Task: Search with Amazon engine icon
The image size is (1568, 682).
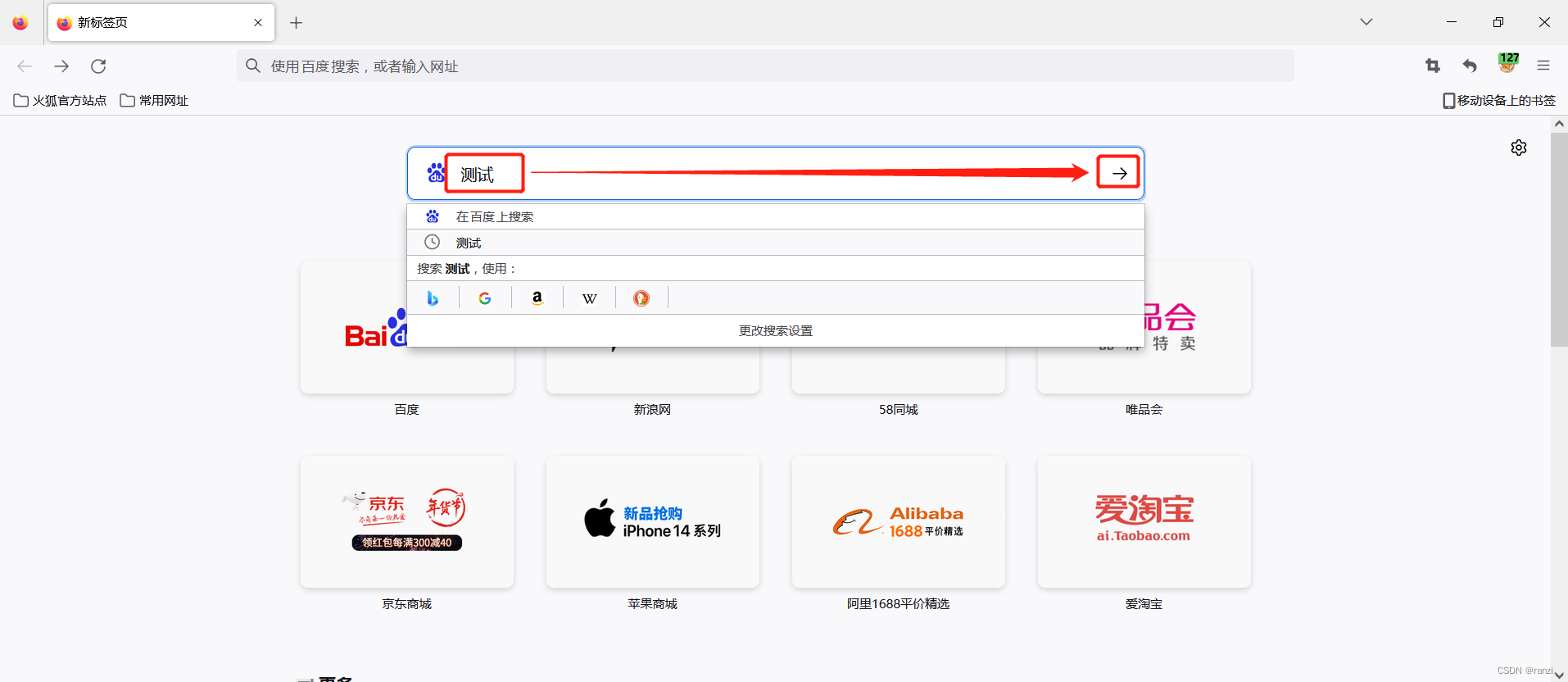Action: click(537, 298)
